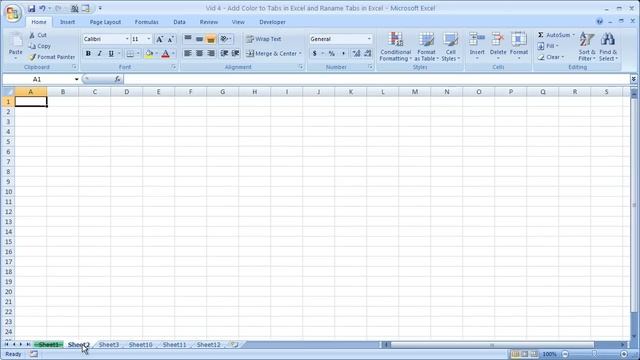The height and width of the screenshot is (360, 640).
Task: Open Conditional Formatting menu
Action: (396, 47)
